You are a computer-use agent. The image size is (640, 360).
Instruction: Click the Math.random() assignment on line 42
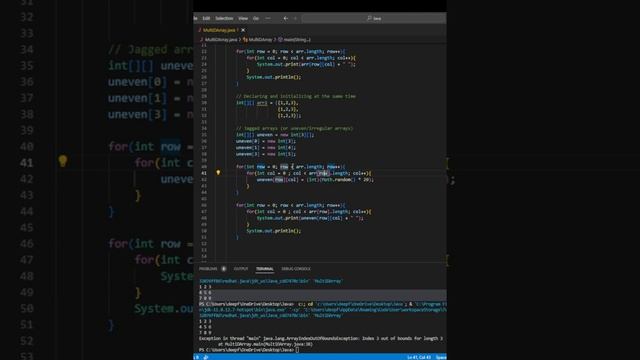coord(315,180)
